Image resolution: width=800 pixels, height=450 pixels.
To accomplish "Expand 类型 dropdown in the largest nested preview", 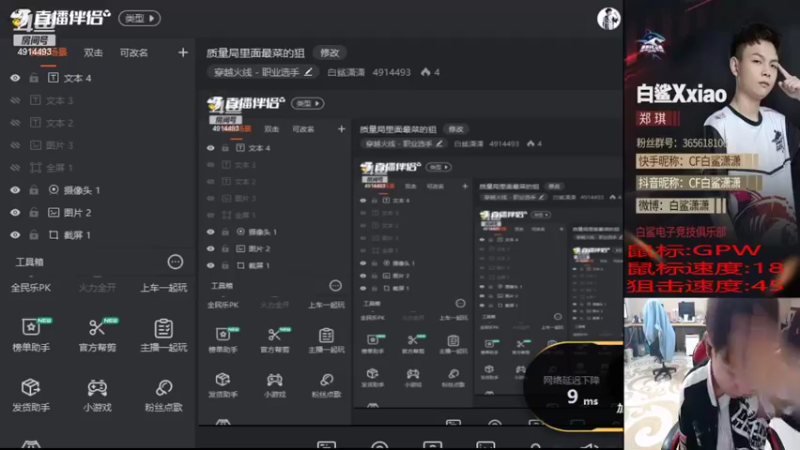I will [x=307, y=103].
